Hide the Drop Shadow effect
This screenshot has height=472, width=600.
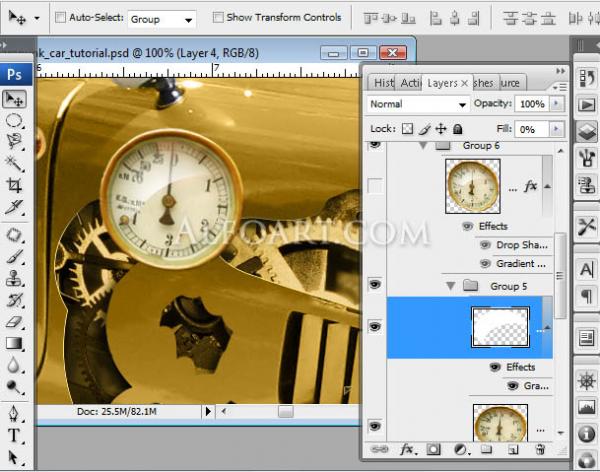click(485, 245)
